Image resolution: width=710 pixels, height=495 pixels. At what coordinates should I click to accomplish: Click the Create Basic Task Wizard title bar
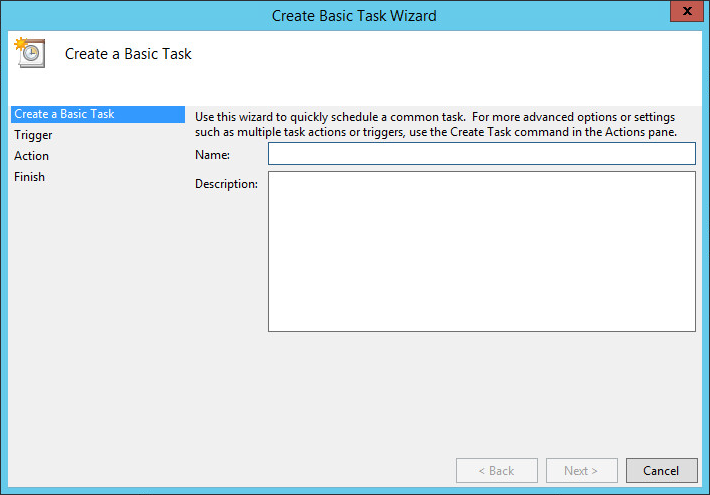click(x=354, y=15)
